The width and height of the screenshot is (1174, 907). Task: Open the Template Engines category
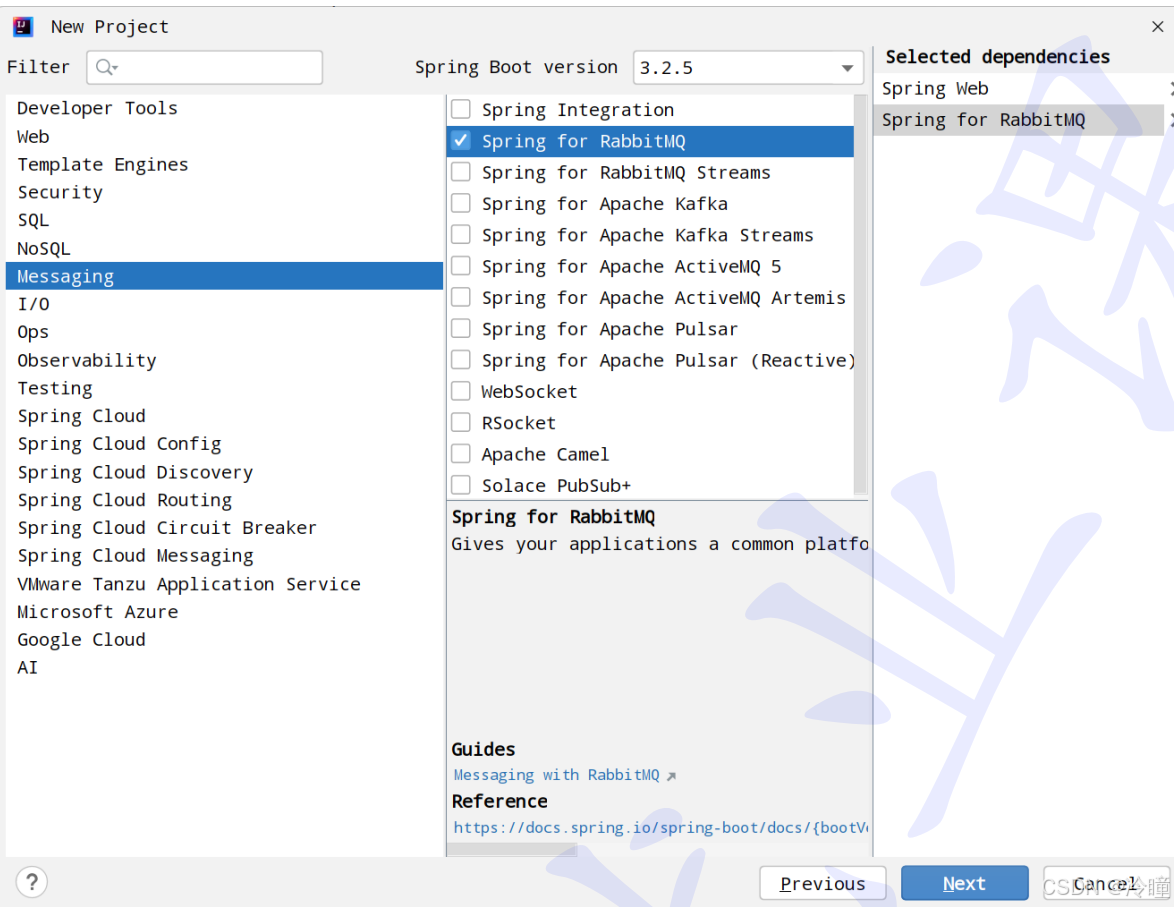(x=224, y=165)
